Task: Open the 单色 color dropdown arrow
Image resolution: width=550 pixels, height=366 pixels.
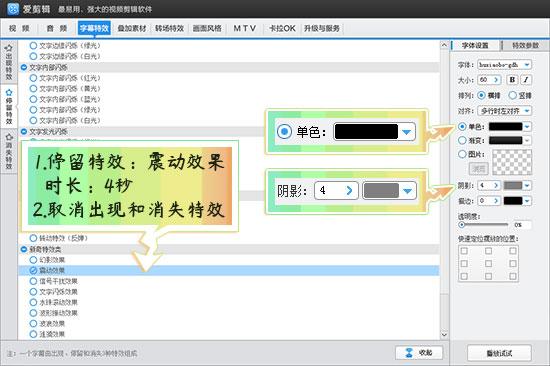Action: point(527,127)
